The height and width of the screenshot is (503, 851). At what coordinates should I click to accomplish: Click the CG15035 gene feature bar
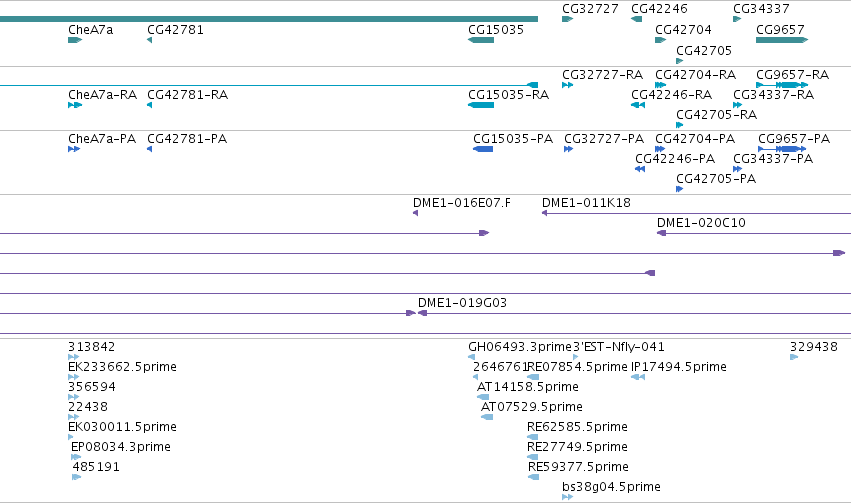pos(481,40)
